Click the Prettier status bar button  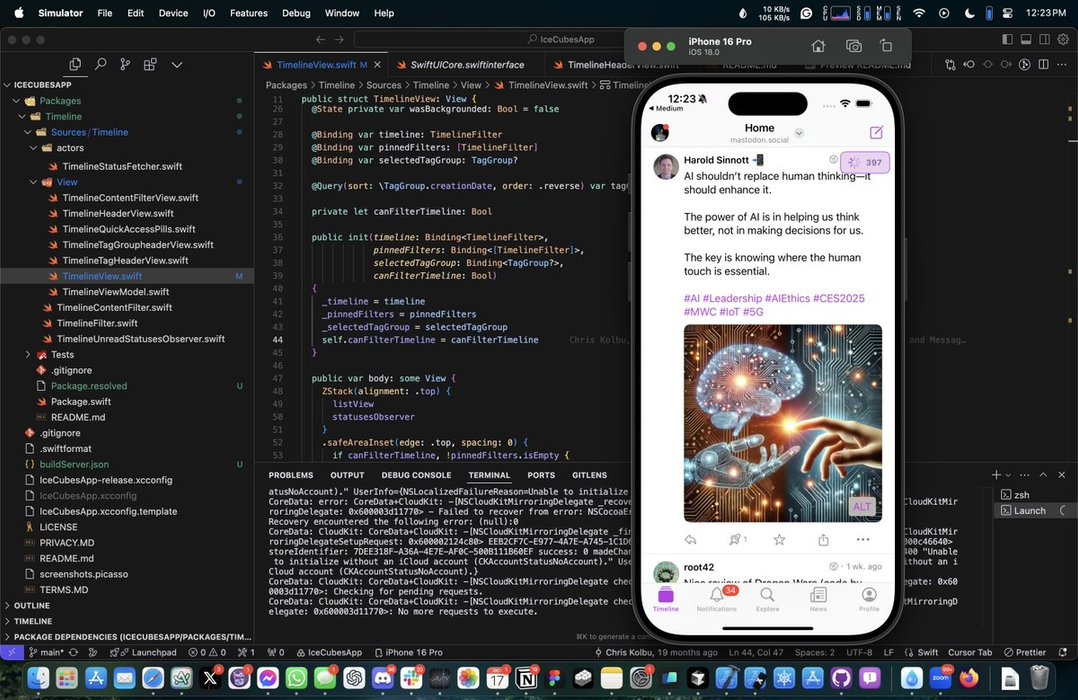(1025, 652)
